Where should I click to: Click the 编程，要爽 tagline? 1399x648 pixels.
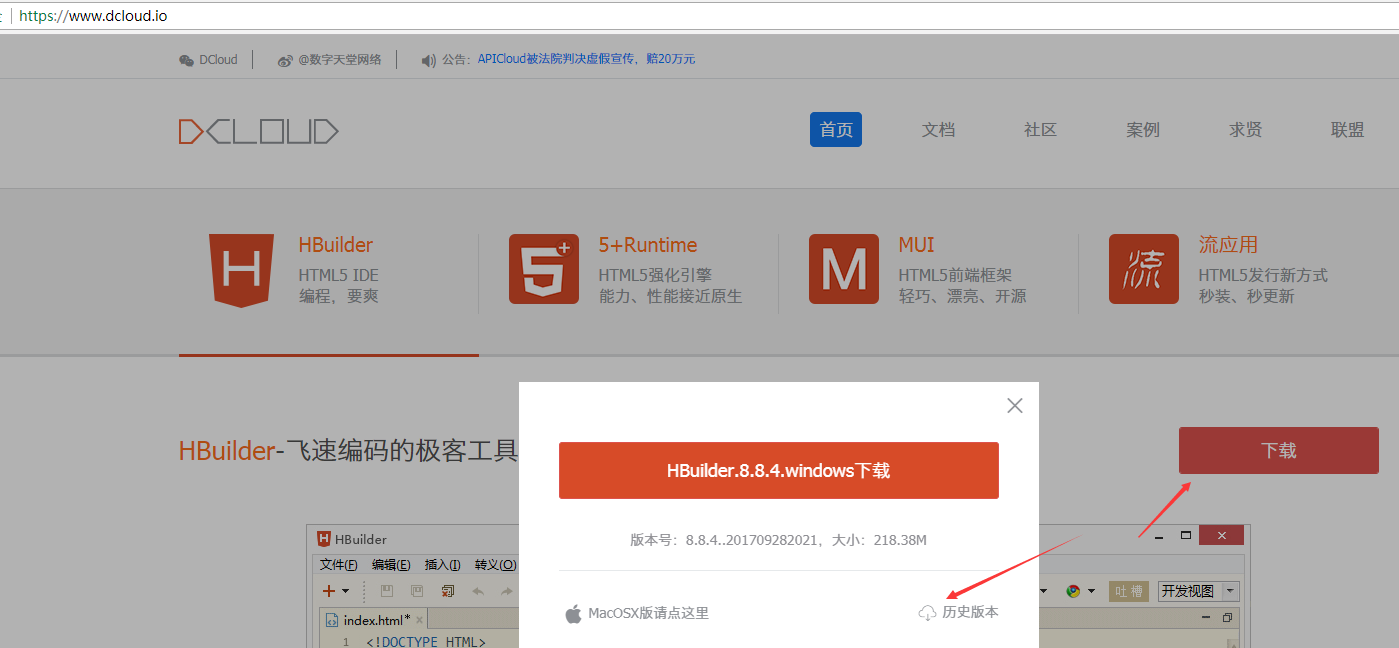pyautogui.click(x=339, y=296)
